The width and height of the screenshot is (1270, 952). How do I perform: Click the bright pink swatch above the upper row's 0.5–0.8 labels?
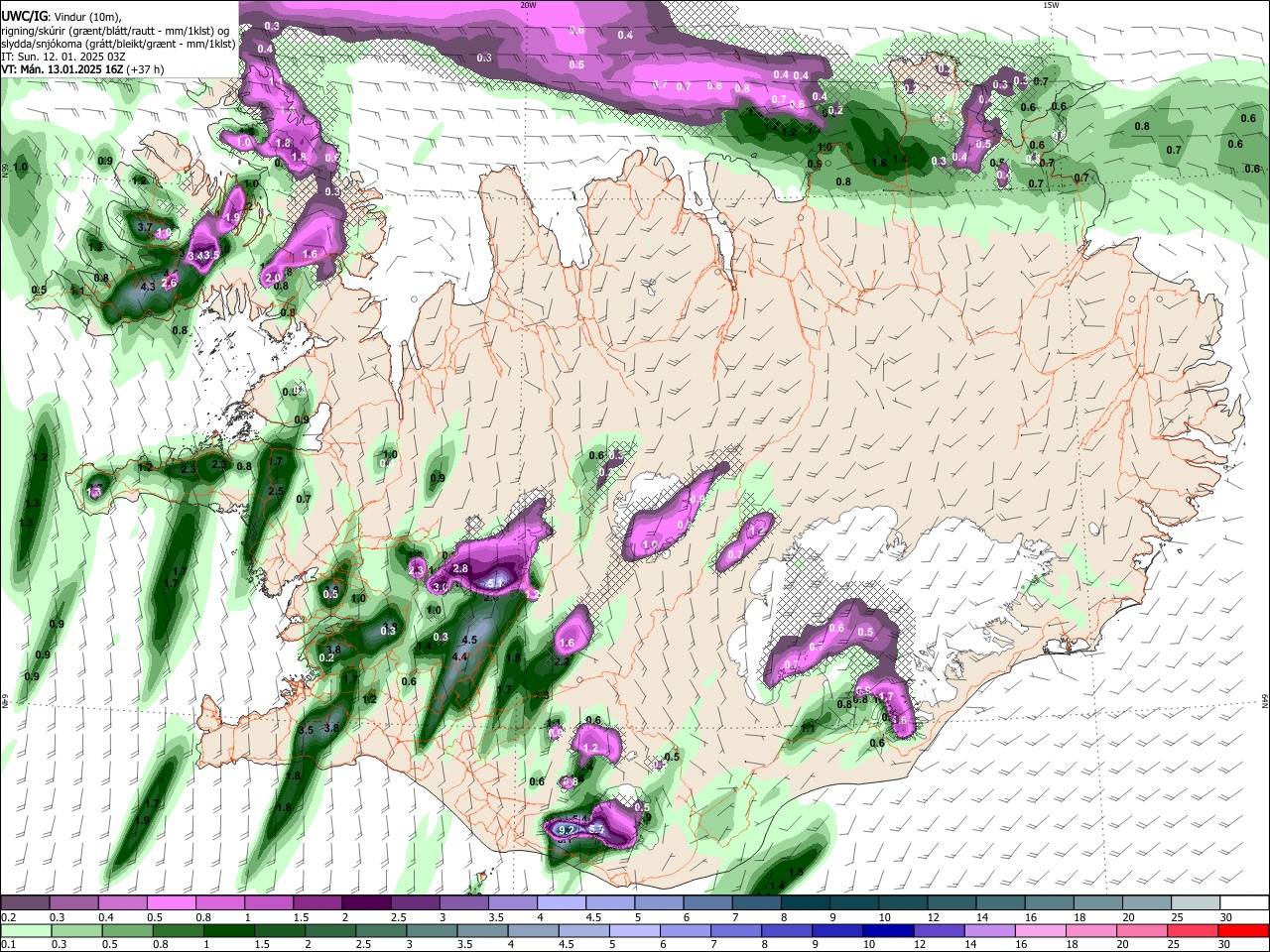[x=170, y=903]
